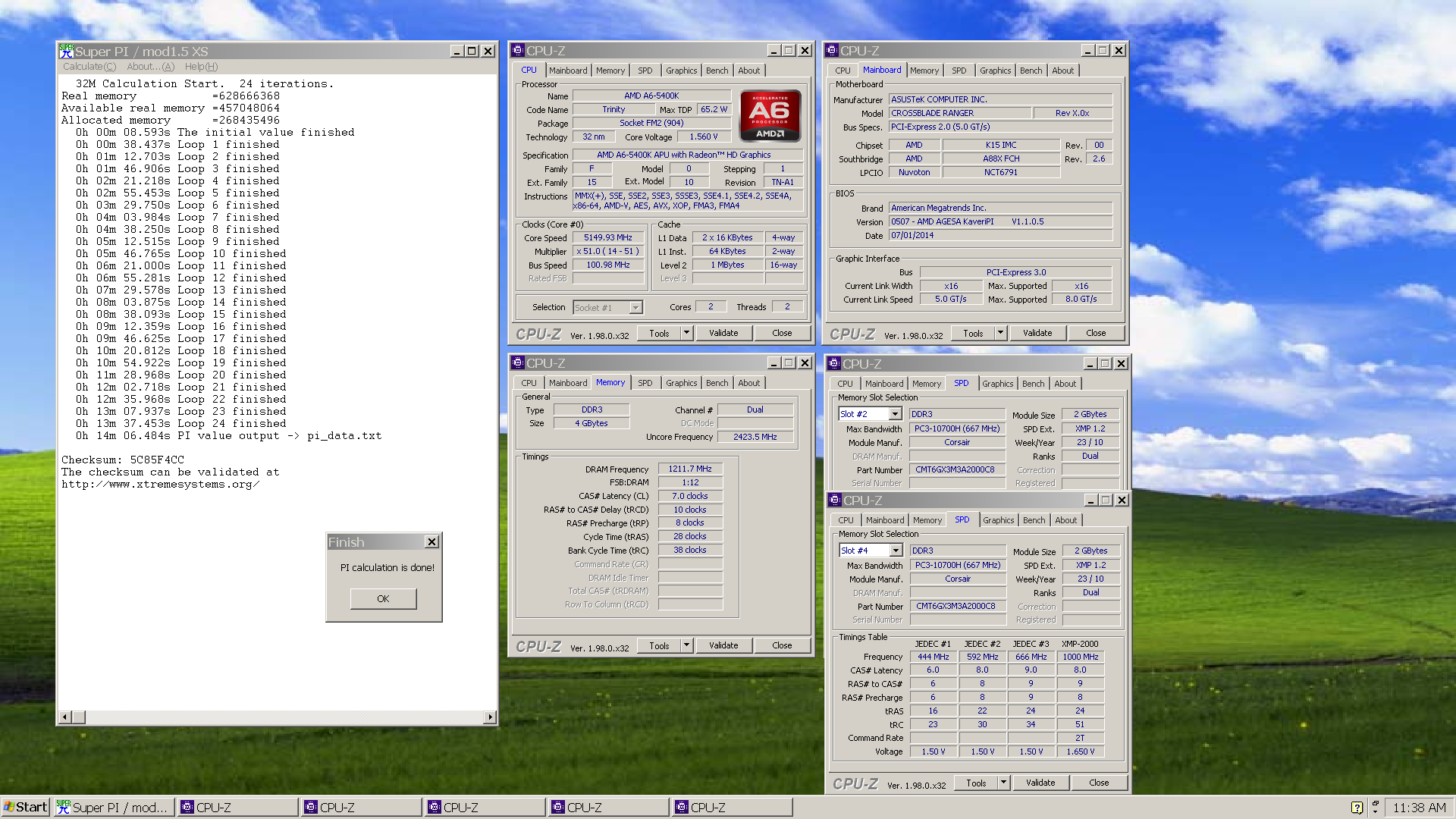Open the processor Socket #1 selection dropdown

pos(636,308)
